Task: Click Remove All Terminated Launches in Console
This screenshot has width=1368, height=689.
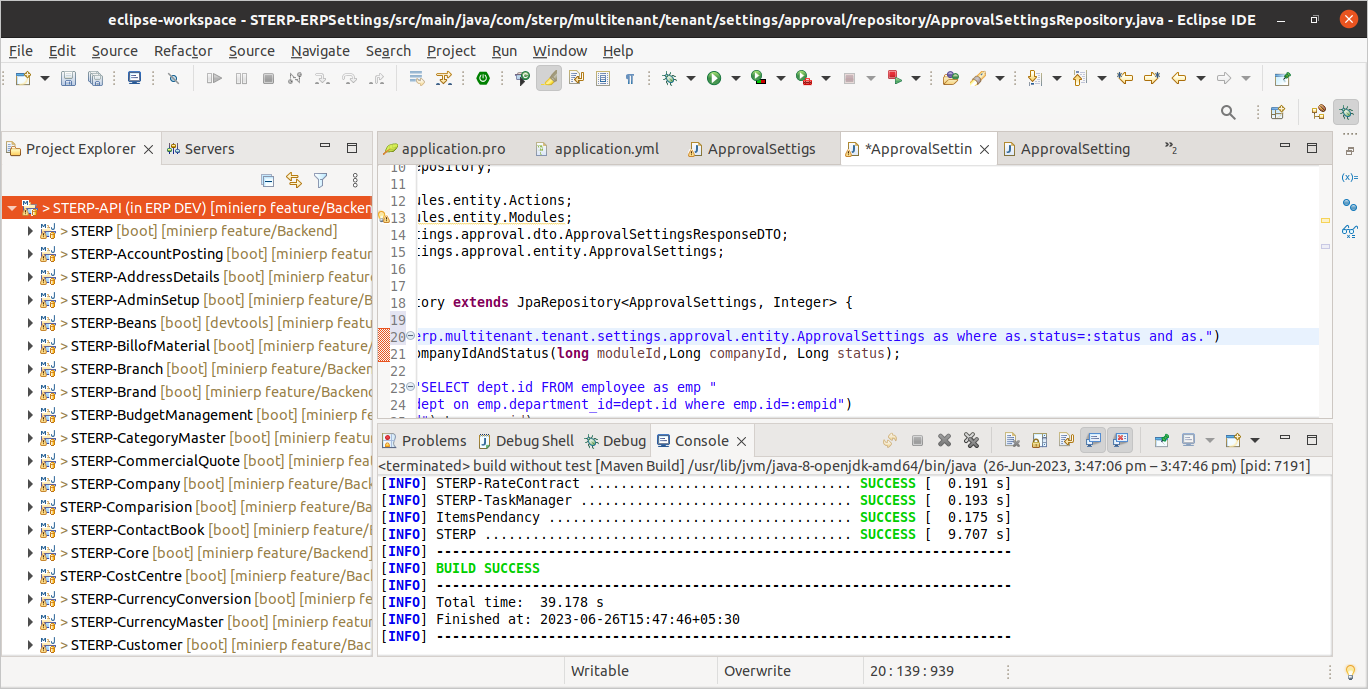Action: coord(970,440)
